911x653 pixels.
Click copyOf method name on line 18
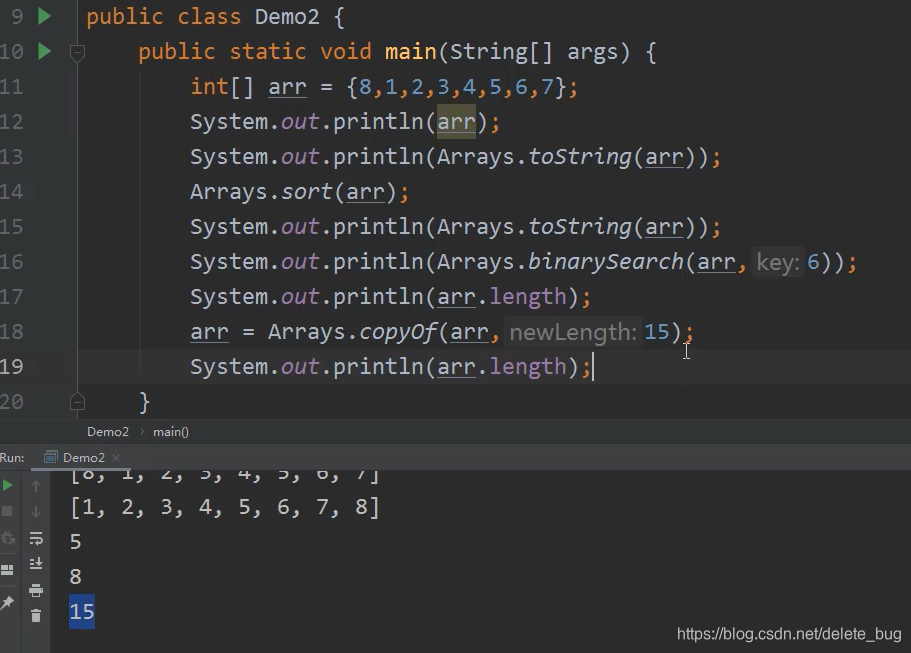398,332
